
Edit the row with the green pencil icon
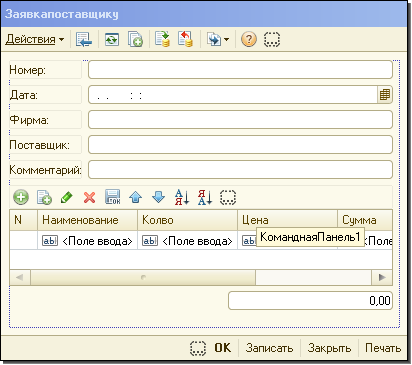pos(67,197)
